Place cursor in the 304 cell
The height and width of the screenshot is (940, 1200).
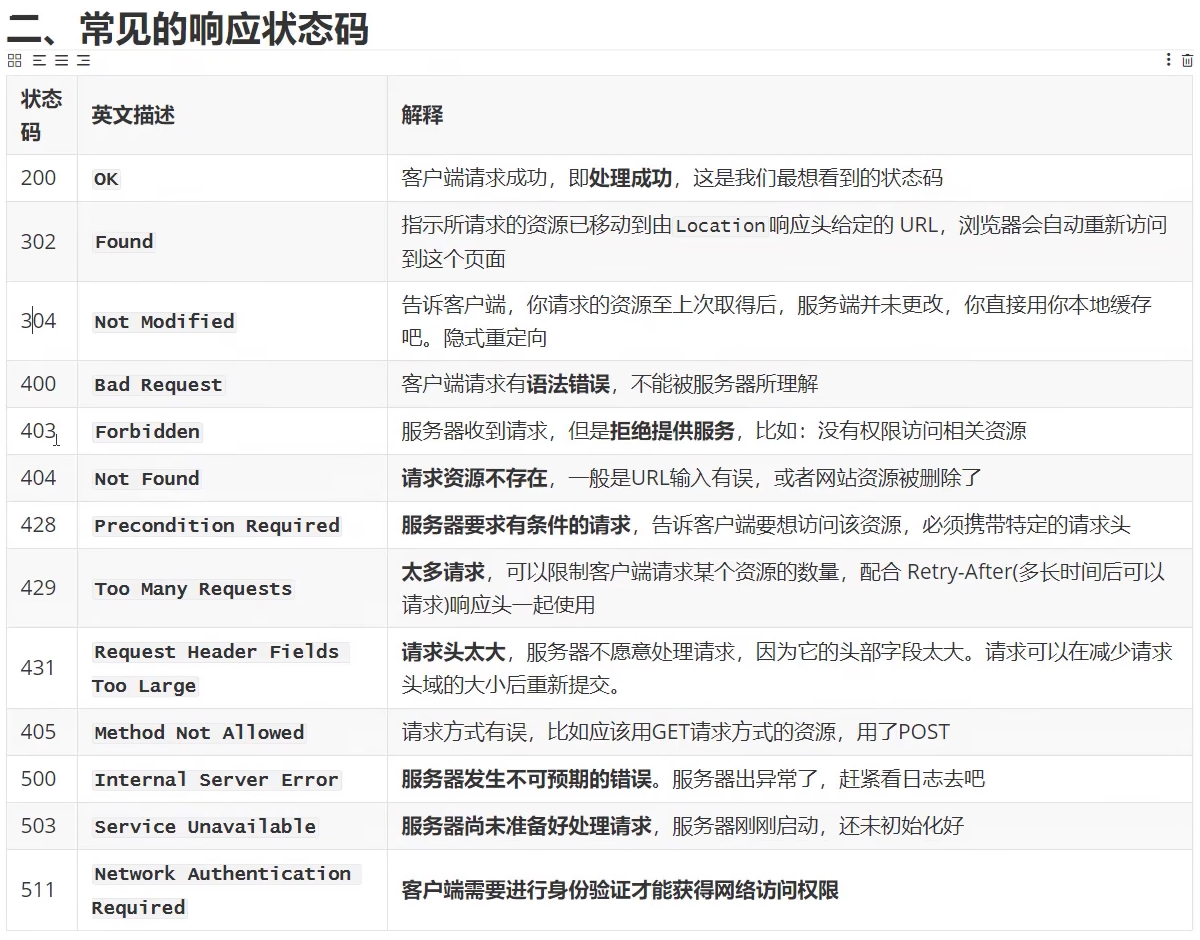click(38, 322)
